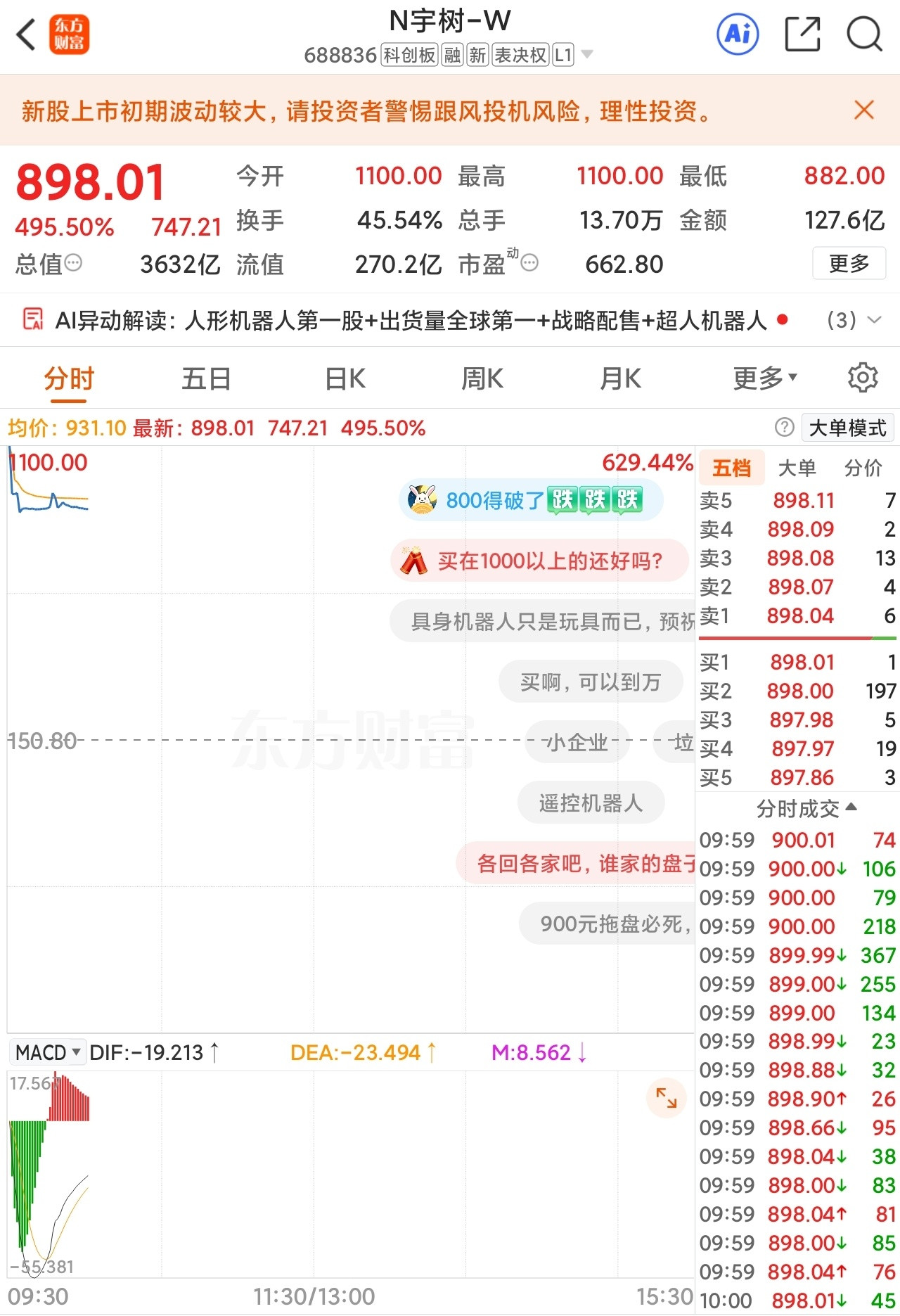The height and width of the screenshot is (1316, 900).
Task: Open the 东方财富 logo home
Action: 69,34
